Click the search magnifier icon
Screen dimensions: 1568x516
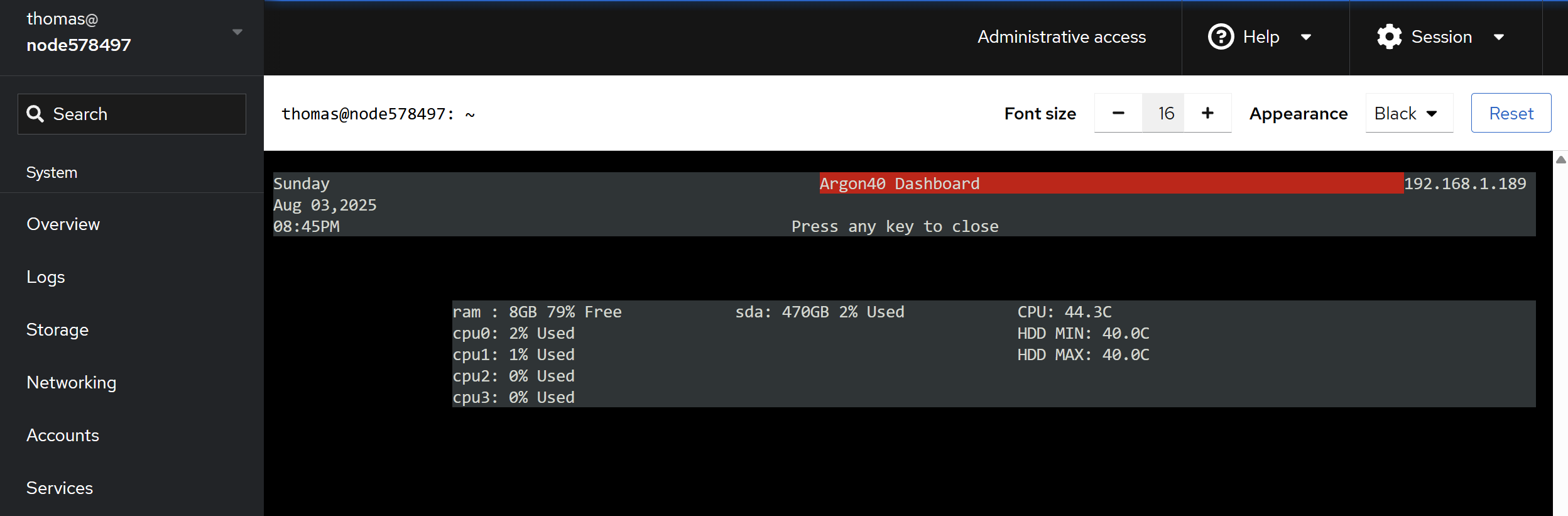(35, 114)
